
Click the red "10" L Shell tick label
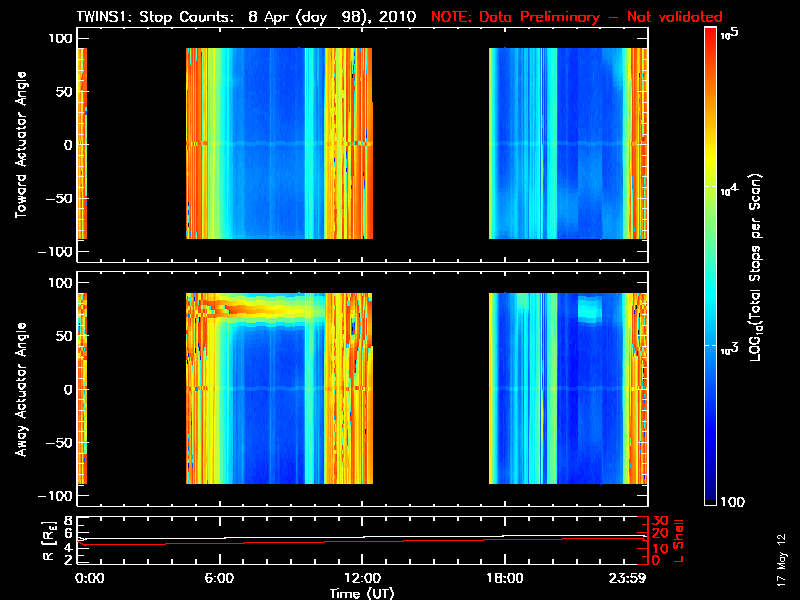coord(660,548)
